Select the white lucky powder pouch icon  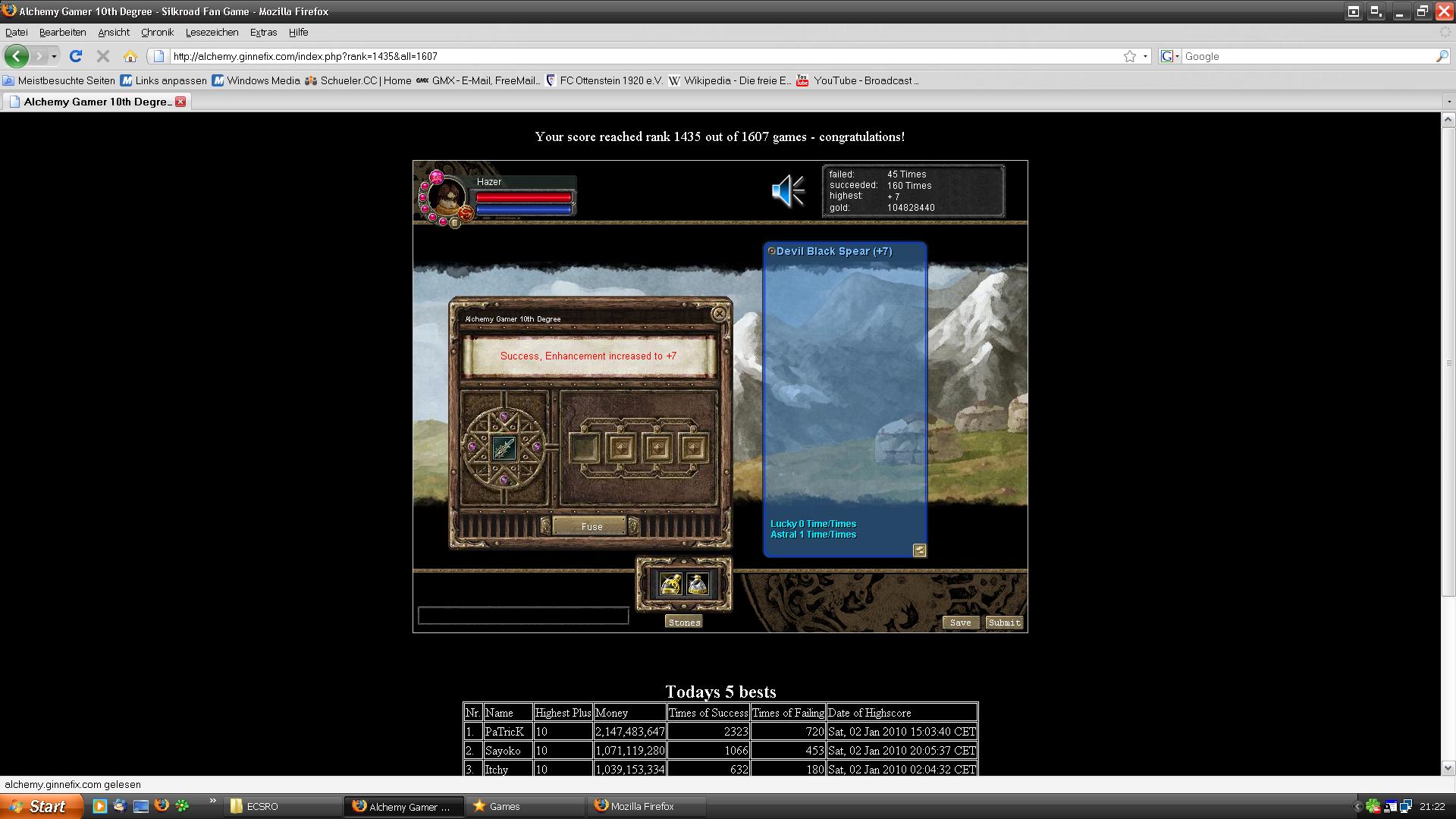click(x=698, y=584)
